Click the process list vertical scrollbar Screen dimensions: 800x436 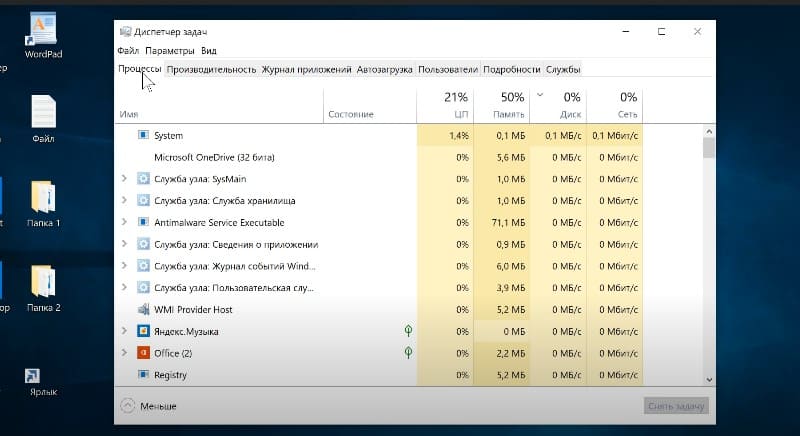click(709, 250)
